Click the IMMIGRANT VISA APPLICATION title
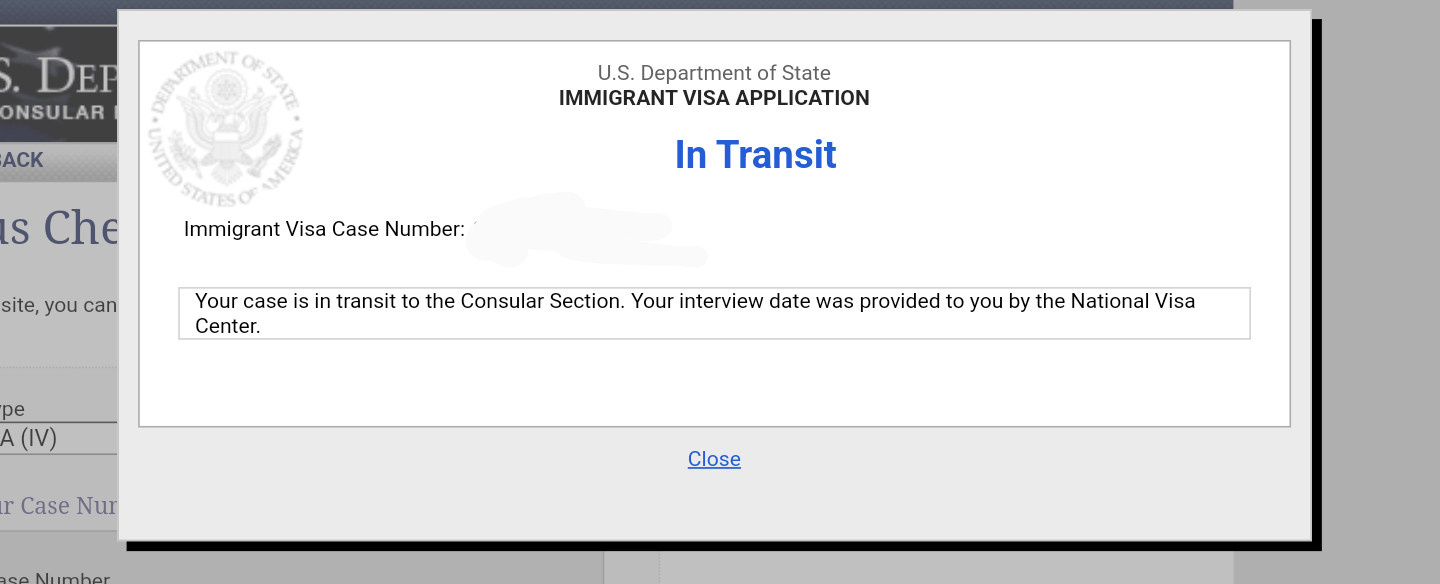 click(714, 98)
